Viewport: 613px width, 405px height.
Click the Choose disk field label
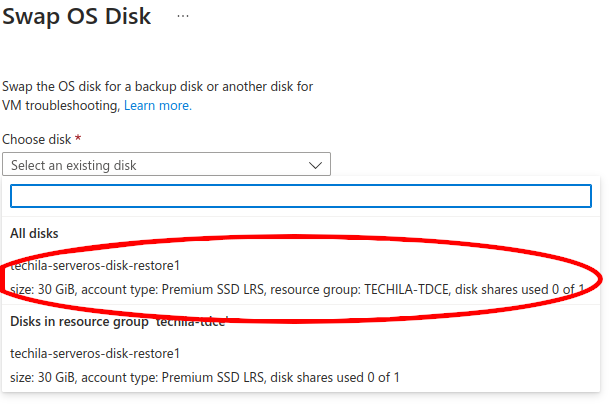point(37,141)
